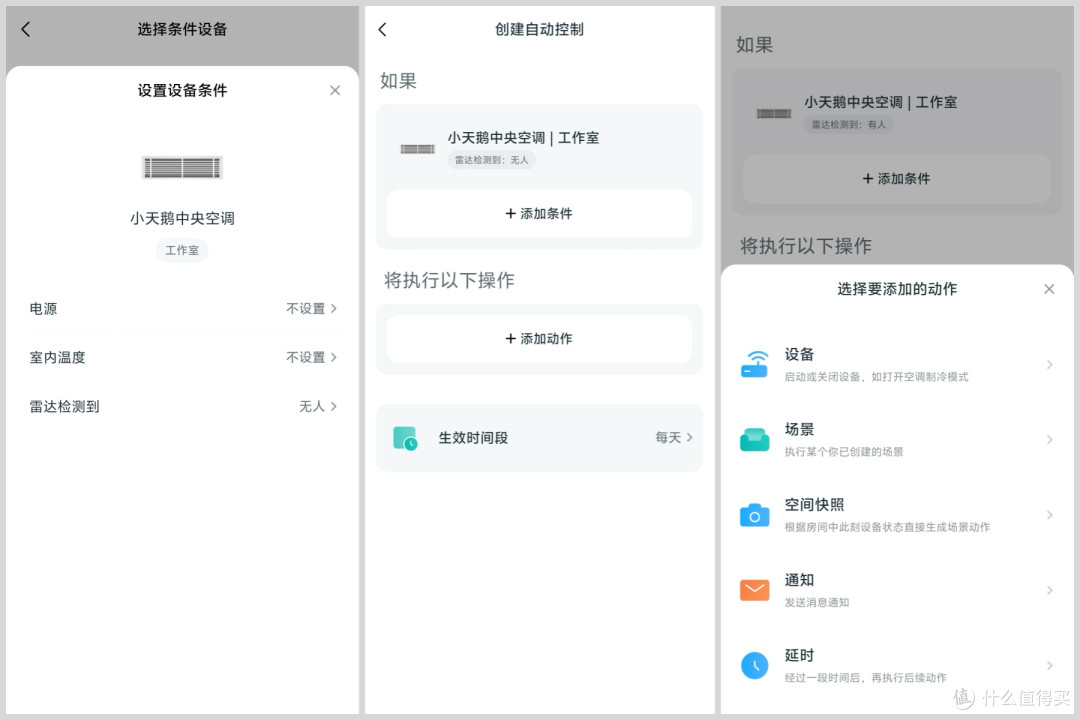Choose the 通知 action option

coord(896,590)
